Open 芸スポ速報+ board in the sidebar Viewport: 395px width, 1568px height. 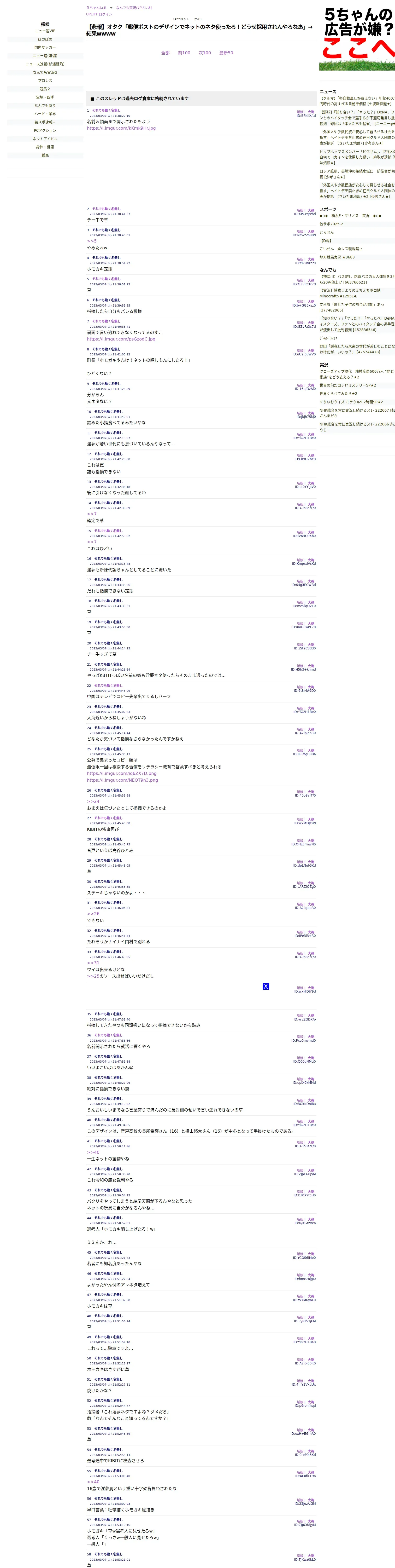pyautogui.click(x=45, y=122)
